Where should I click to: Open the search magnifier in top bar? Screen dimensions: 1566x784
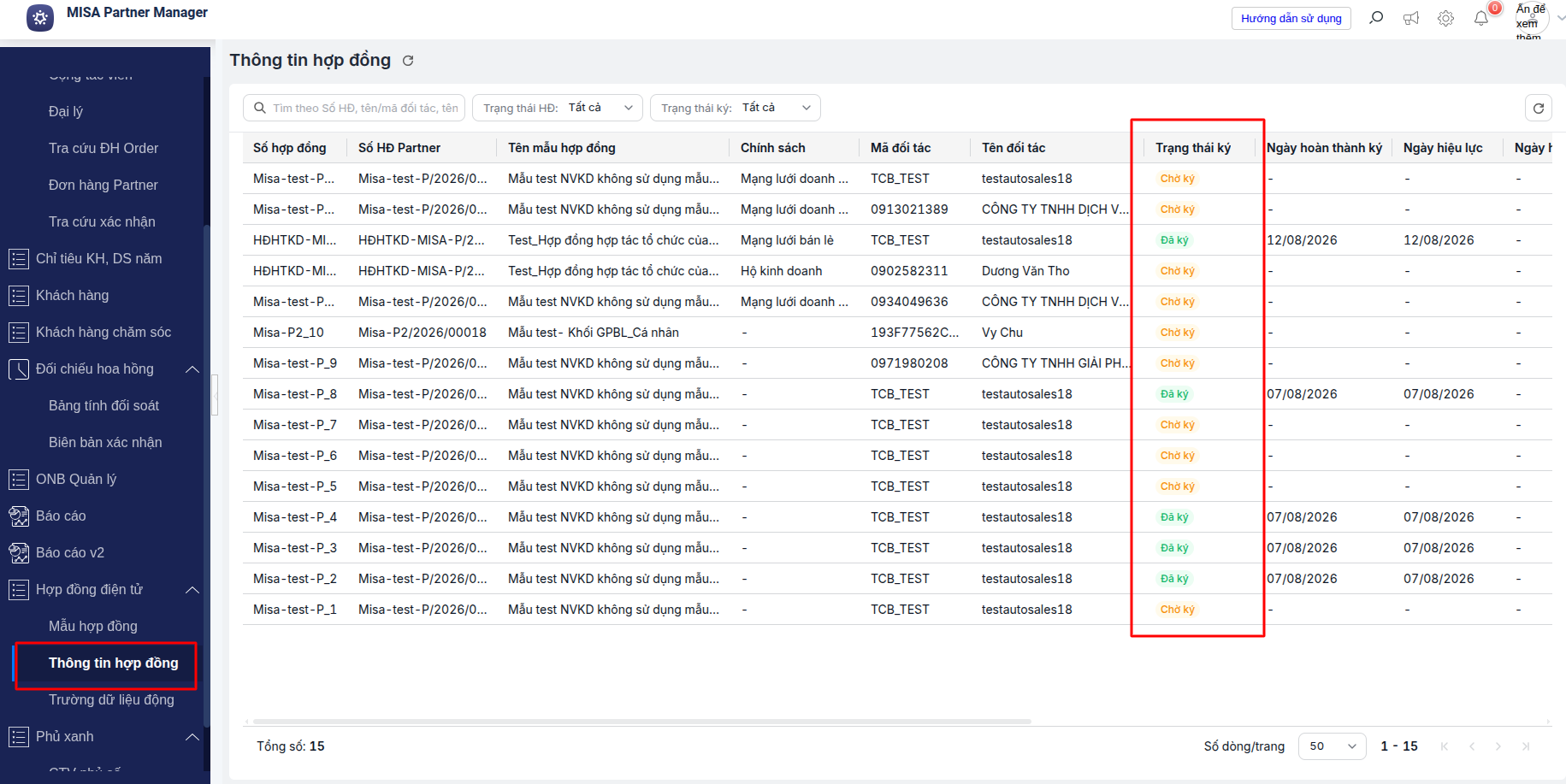click(1376, 18)
